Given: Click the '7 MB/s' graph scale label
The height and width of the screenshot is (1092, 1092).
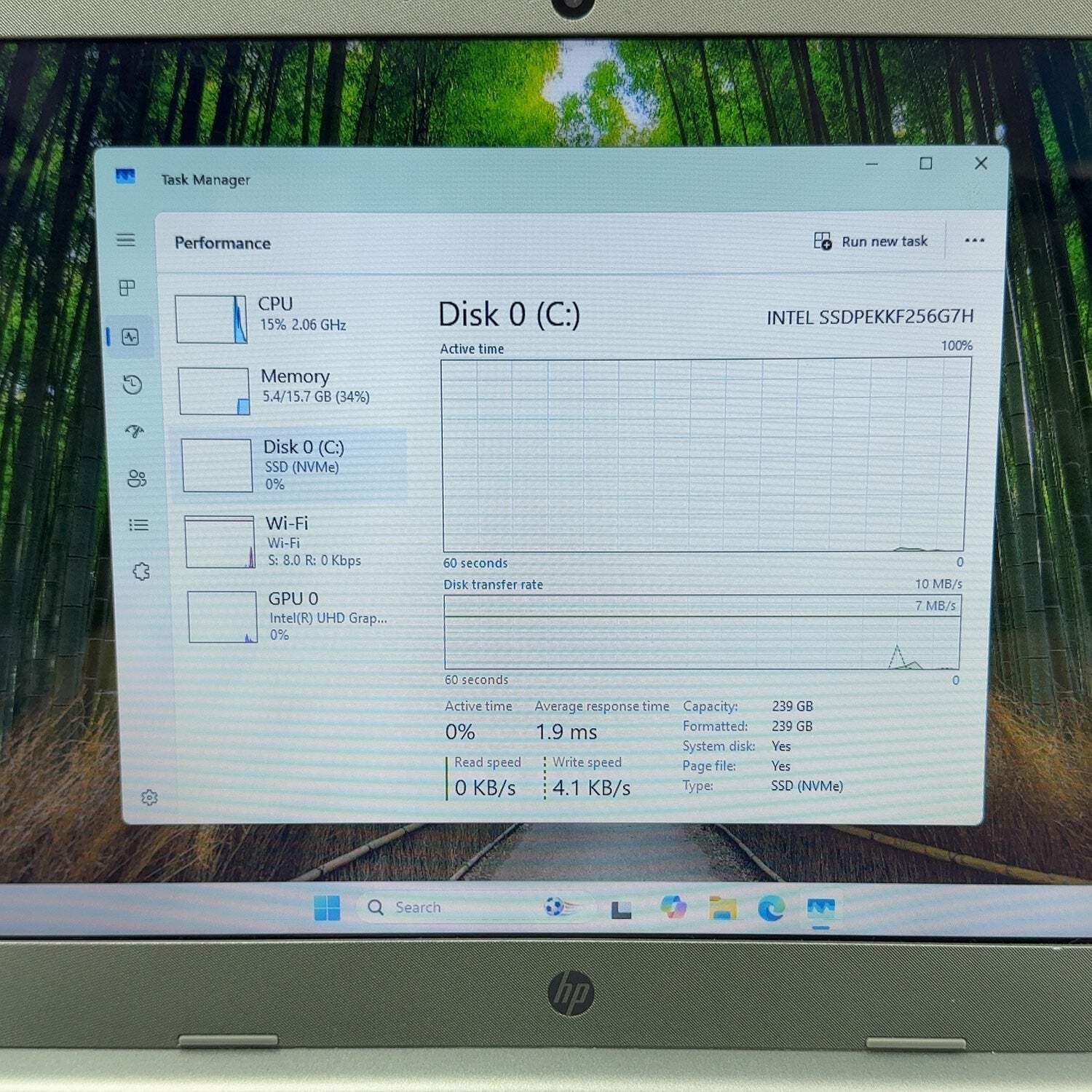Looking at the screenshot, I should 935,606.
